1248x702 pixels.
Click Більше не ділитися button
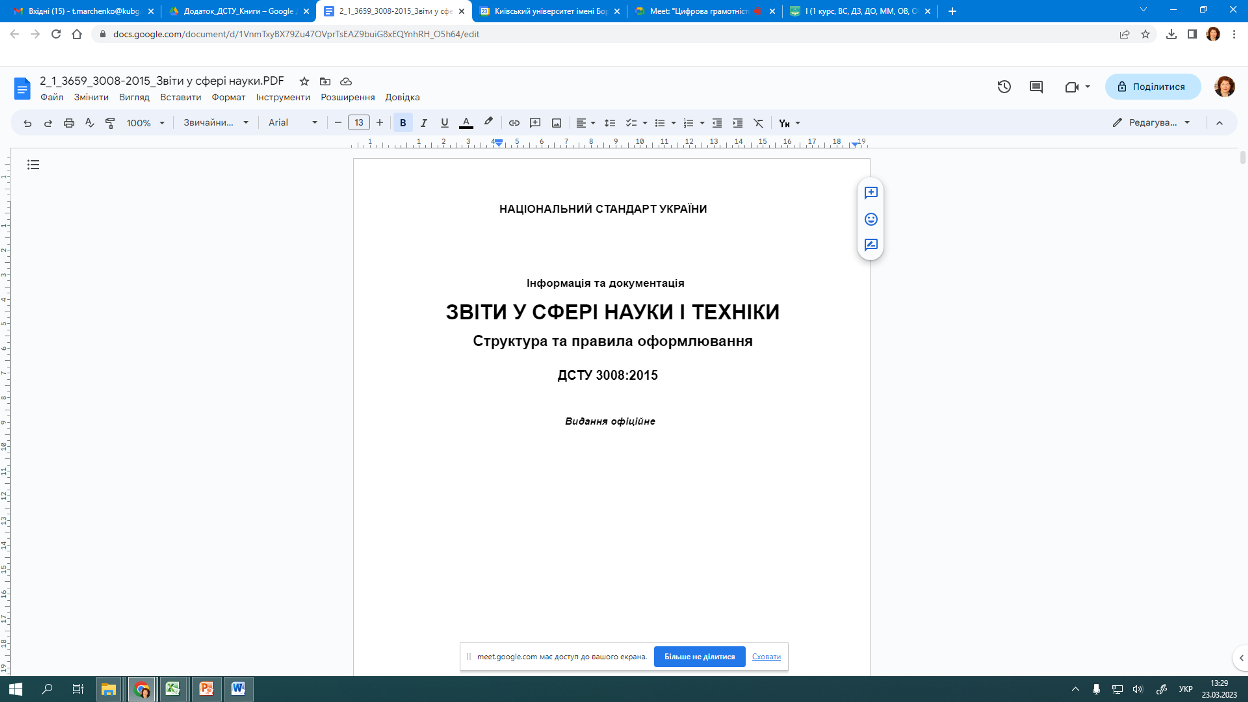(699, 657)
